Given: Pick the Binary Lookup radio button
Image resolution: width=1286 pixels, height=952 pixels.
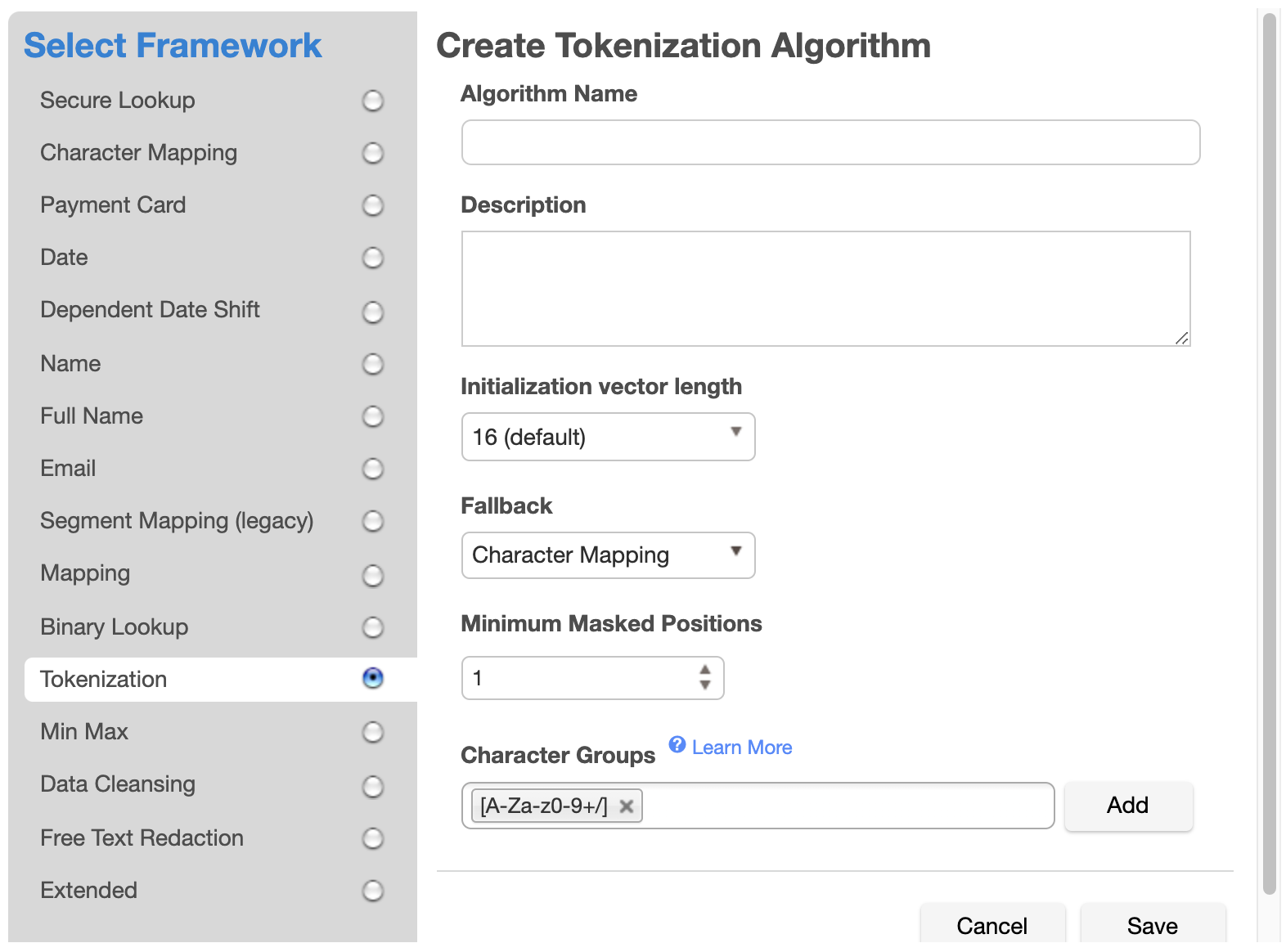Looking at the screenshot, I should [373, 627].
